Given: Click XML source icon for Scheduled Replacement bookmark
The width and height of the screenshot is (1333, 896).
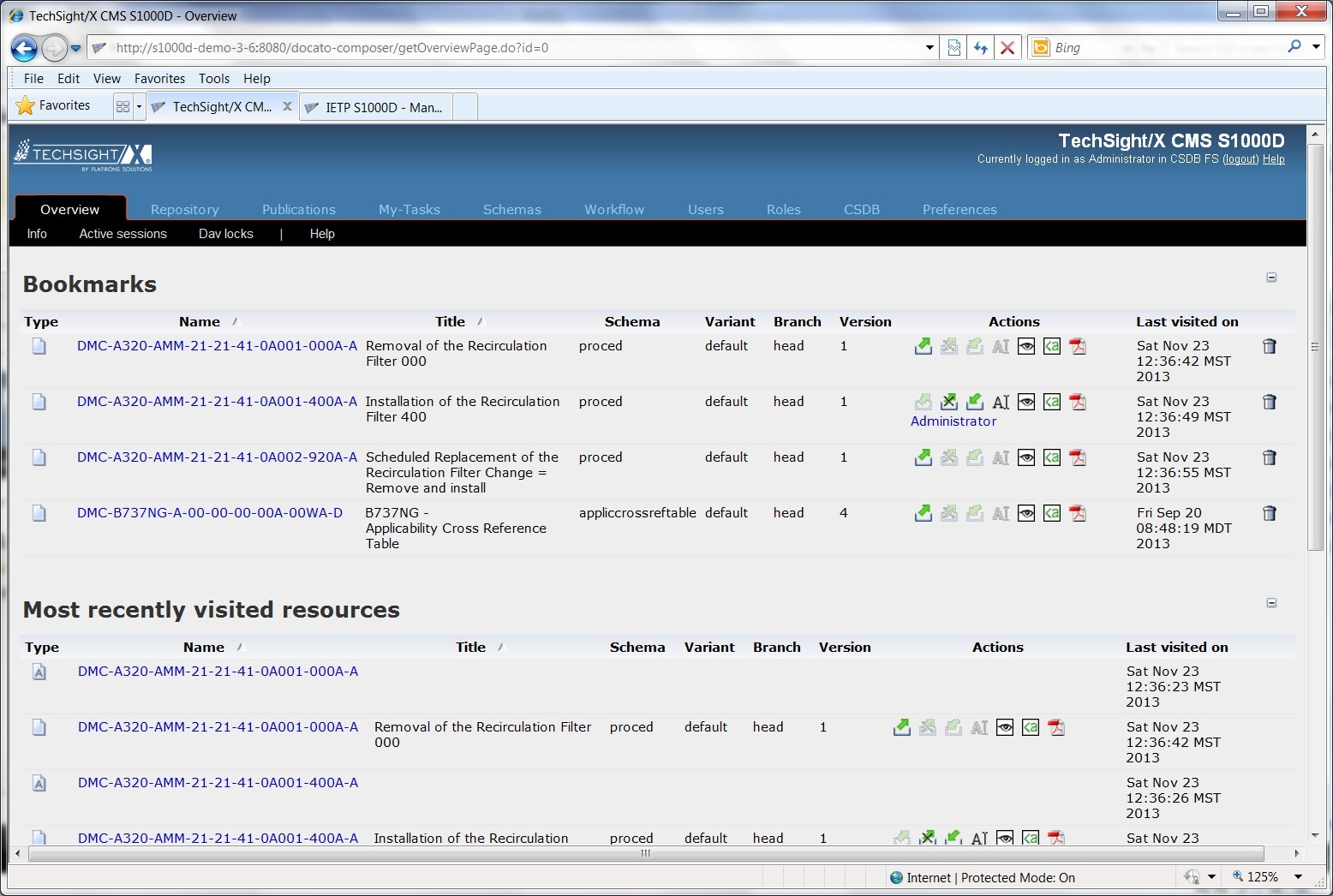Looking at the screenshot, I should coord(1052,457).
